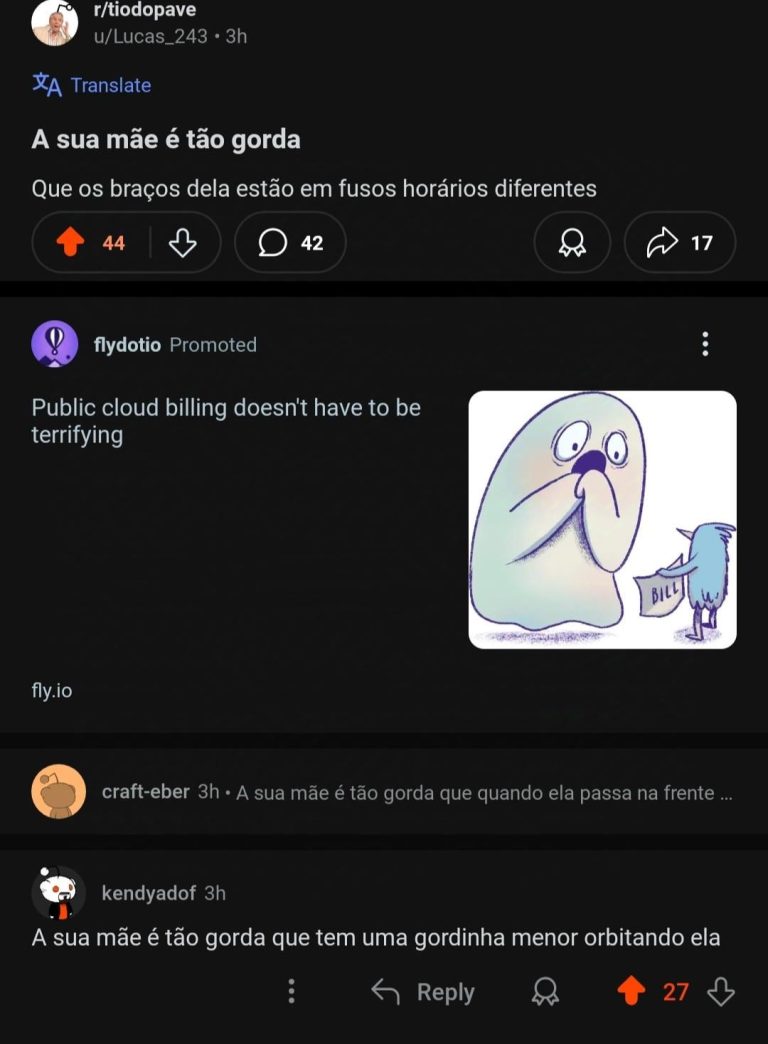Open r/tiodopave subreddit avatar
The height and width of the screenshot is (1044, 768).
(x=54, y=23)
